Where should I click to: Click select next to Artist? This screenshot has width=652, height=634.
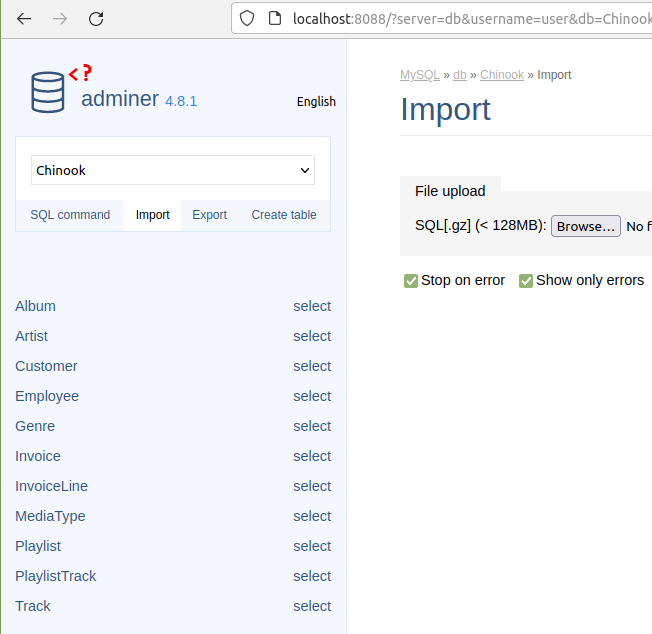312,336
